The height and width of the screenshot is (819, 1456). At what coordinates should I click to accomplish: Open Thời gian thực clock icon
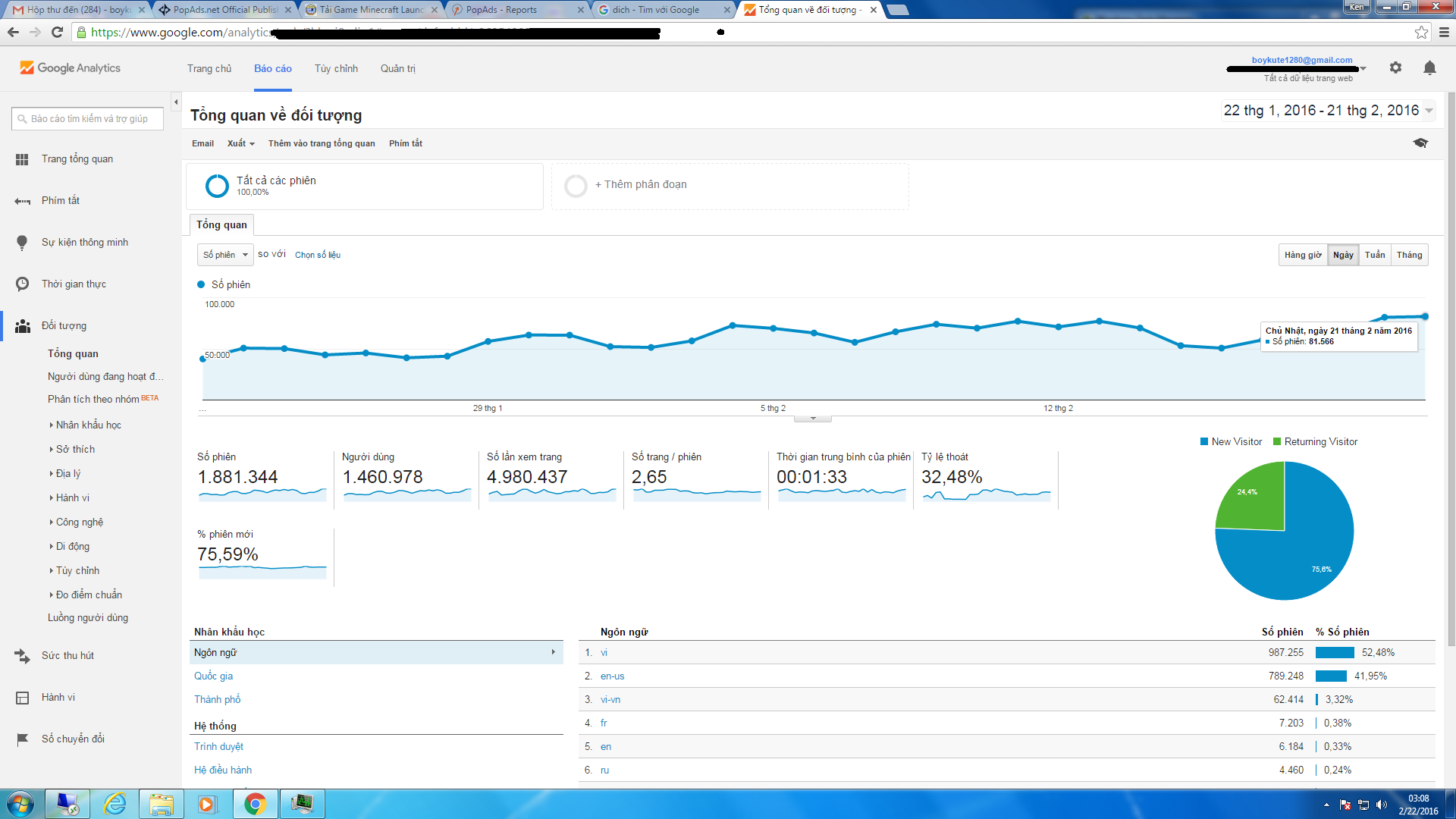pyautogui.click(x=22, y=284)
